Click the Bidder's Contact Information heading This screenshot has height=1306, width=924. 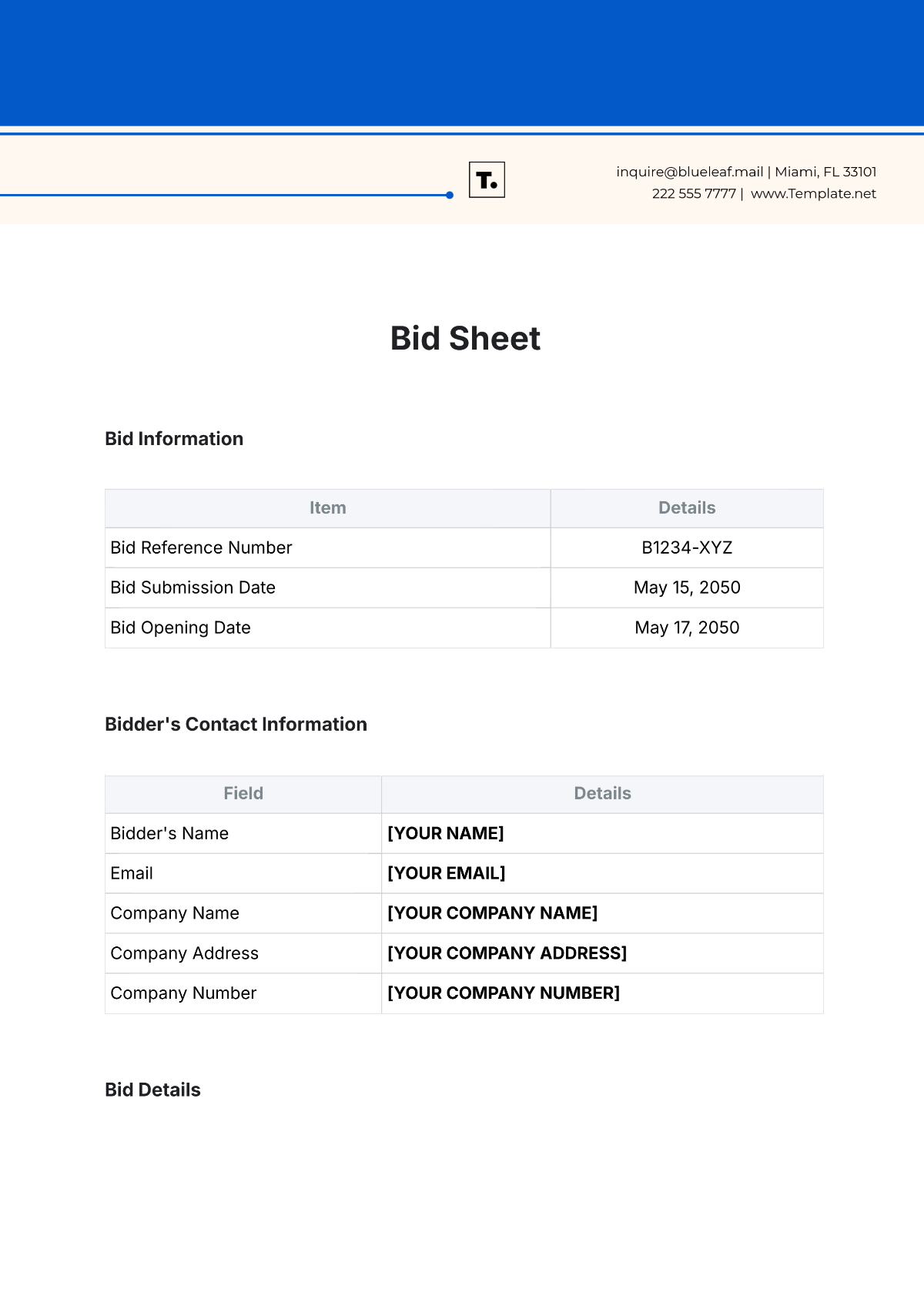pyautogui.click(x=236, y=725)
